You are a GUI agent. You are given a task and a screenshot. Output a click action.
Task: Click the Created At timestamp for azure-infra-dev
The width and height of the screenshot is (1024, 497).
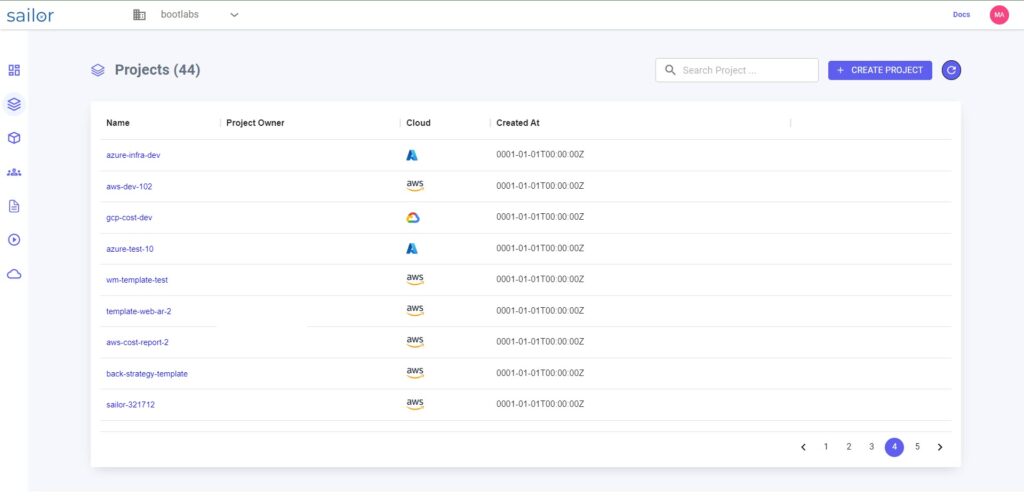pos(540,155)
